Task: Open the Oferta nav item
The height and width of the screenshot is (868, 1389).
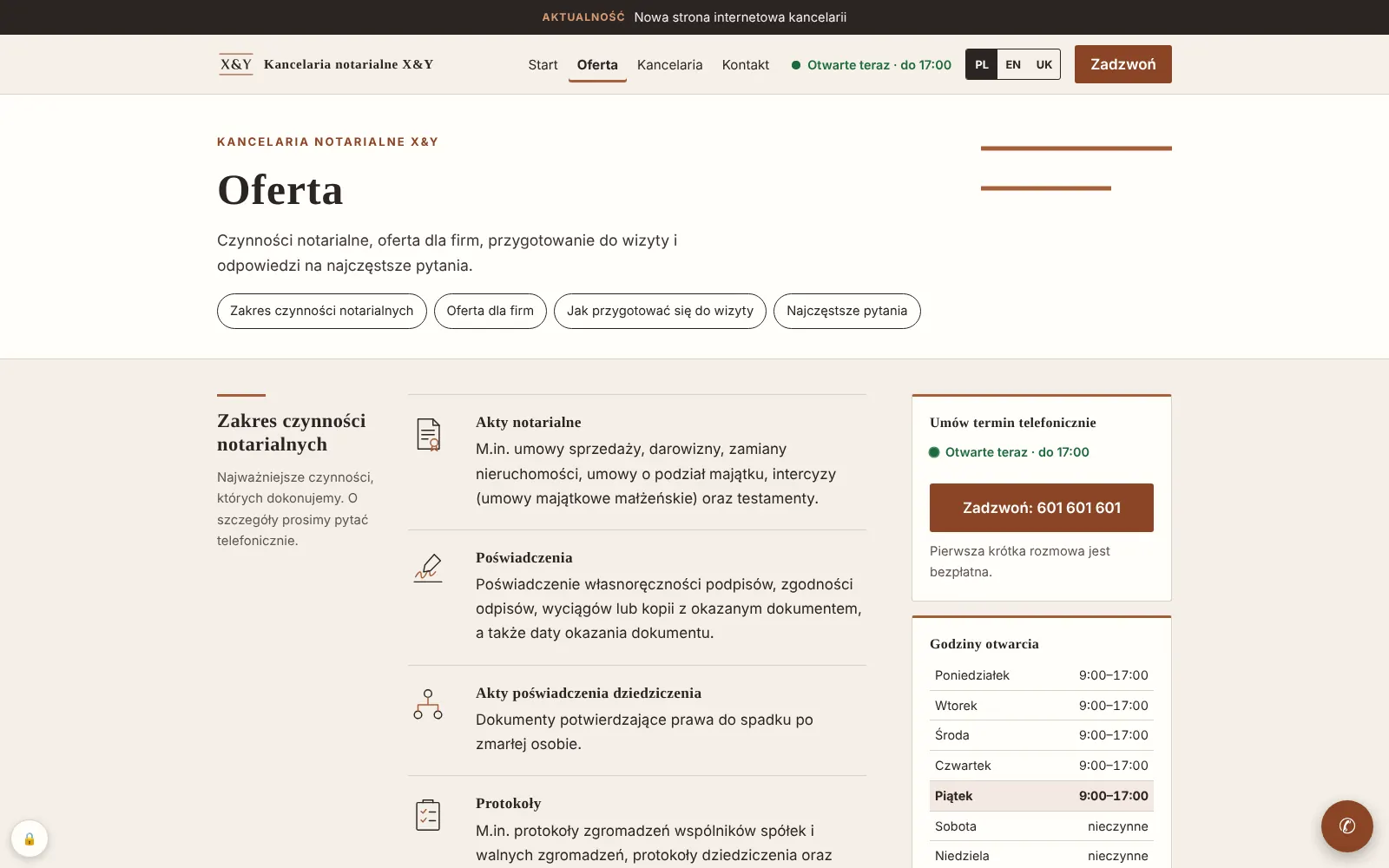Action: coord(597,64)
